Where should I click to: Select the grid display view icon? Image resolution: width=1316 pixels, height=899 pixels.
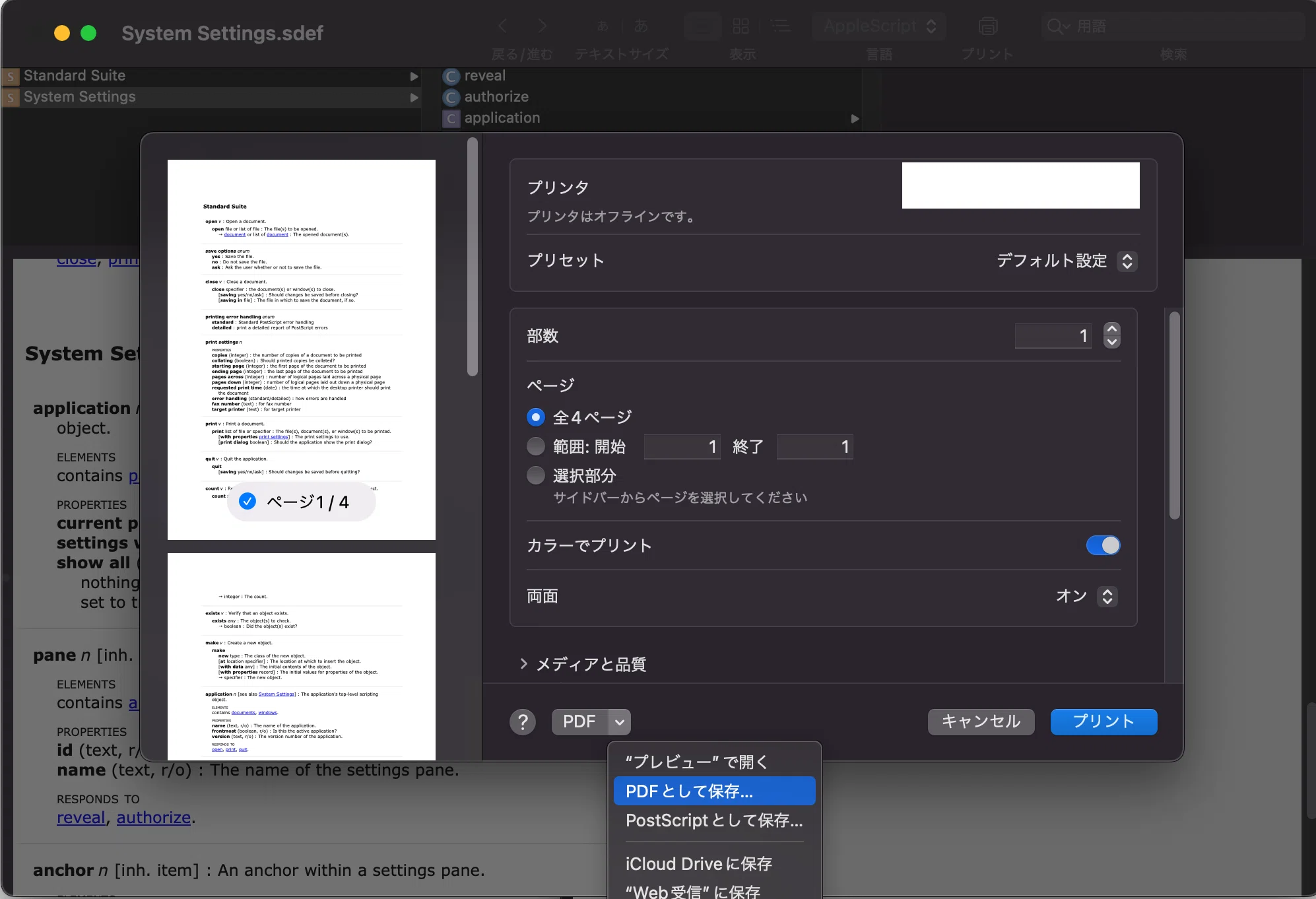(x=740, y=26)
